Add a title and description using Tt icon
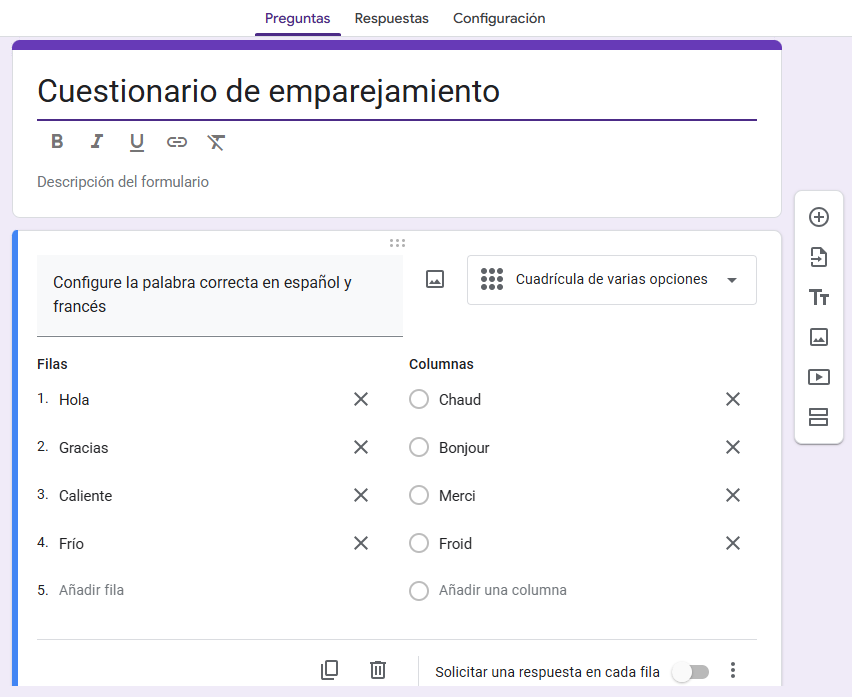This screenshot has width=852, height=697. click(818, 297)
